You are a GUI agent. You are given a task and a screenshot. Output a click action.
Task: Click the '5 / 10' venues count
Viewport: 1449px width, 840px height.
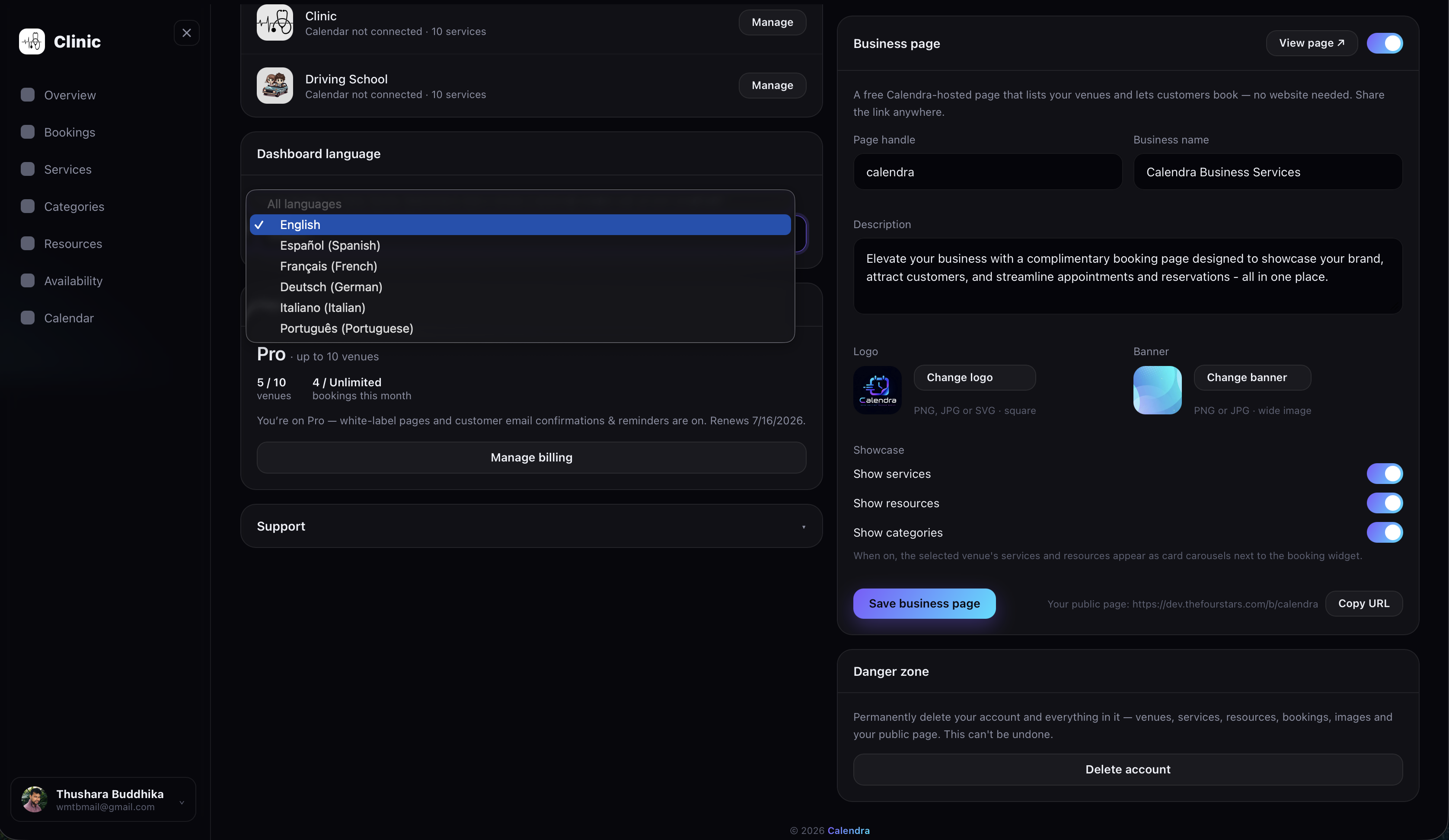(x=271, y=382)
